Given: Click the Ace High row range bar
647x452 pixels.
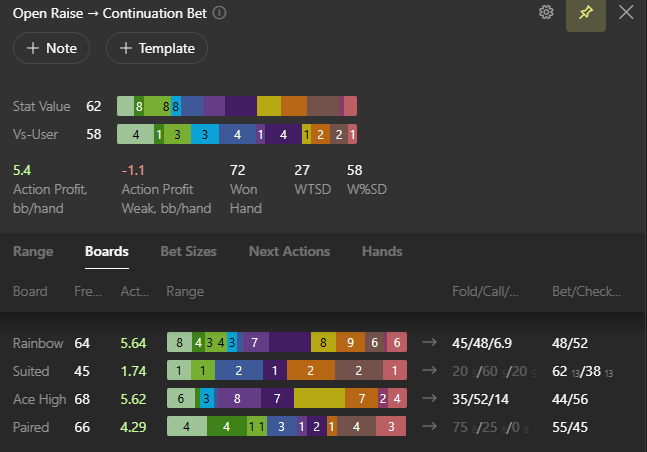Looking at the screenshot, I should pos(287,398).
